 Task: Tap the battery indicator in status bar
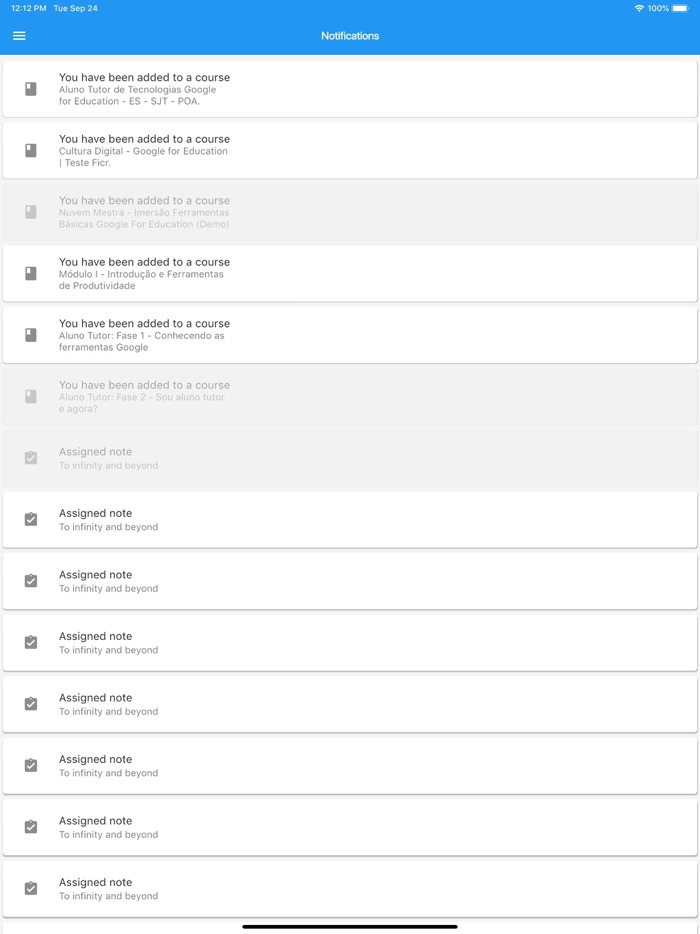pos(680,8)
